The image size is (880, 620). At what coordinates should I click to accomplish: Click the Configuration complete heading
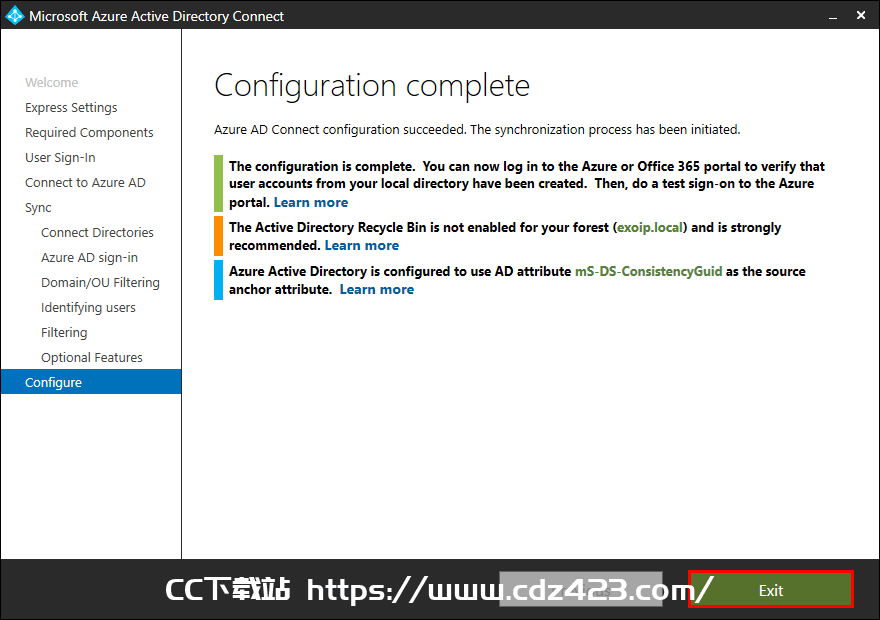[x=372, y=86]
